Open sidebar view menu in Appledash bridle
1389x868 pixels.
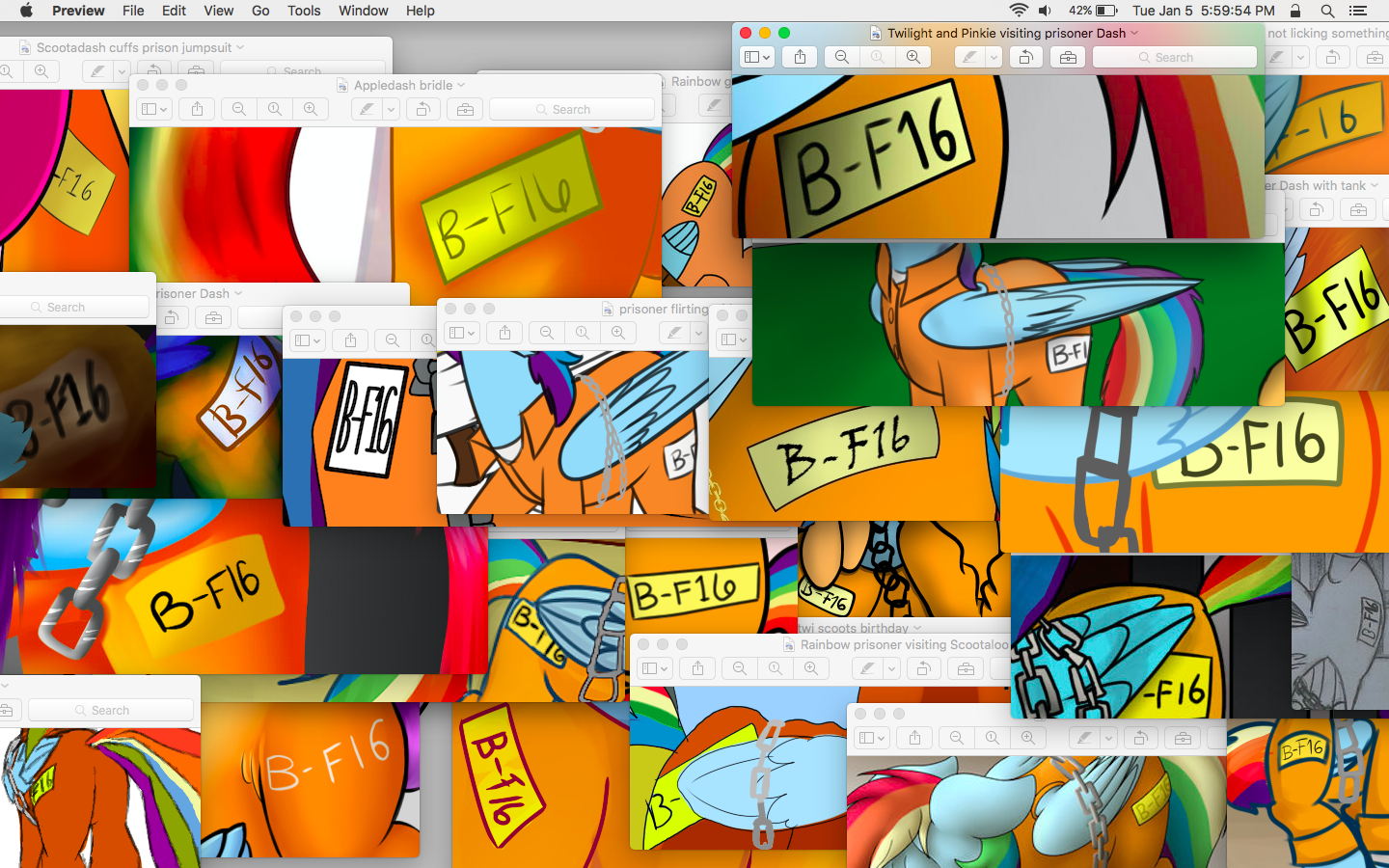coord(154,109)
